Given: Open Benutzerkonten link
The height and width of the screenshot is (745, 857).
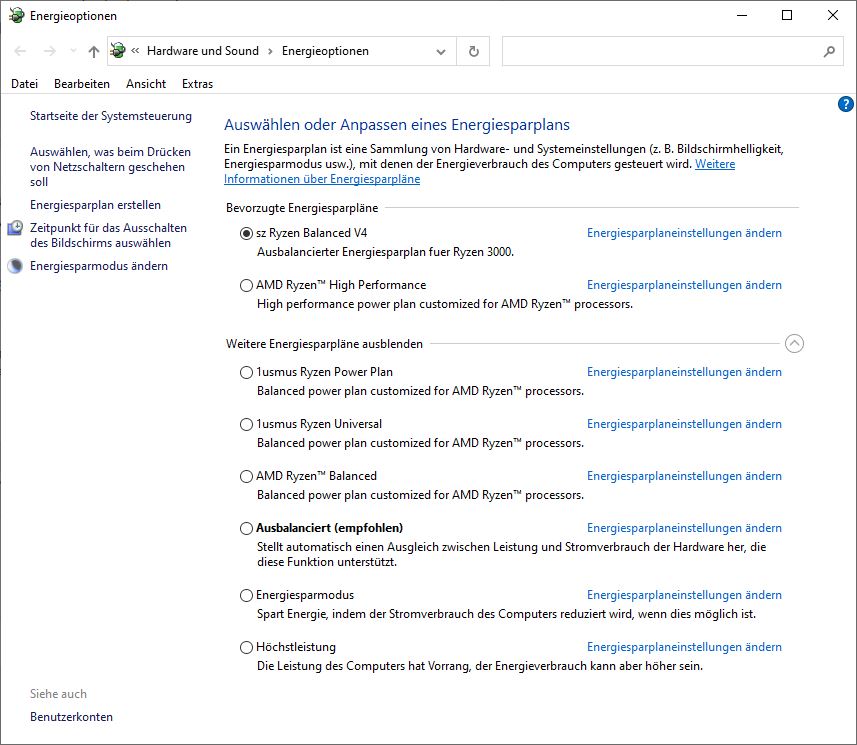Looking at the screenshot, I should (72, 717).
